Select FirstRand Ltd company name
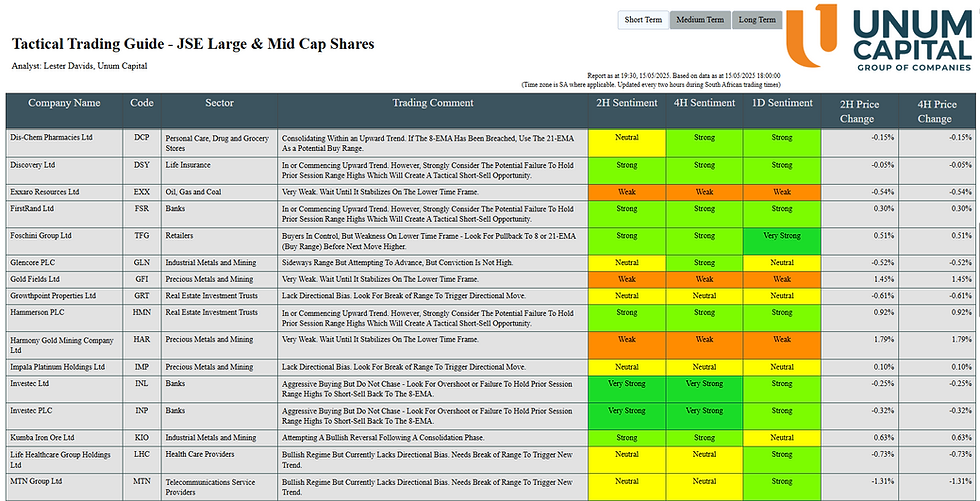The width and height of the screenshot is (980, 501). pos(32,209)
